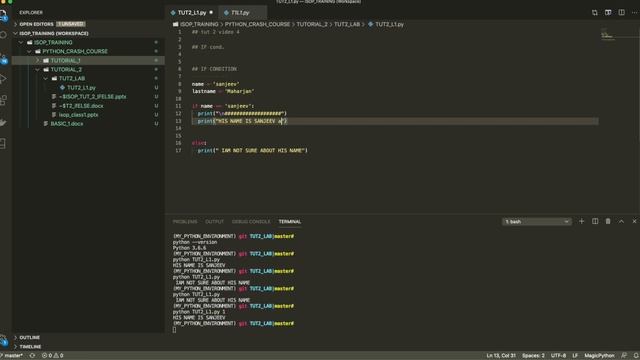The height and width of the screenshot is (360, 640).
Task: Create a new terminal with the plus icon
Action: (582, 221)
